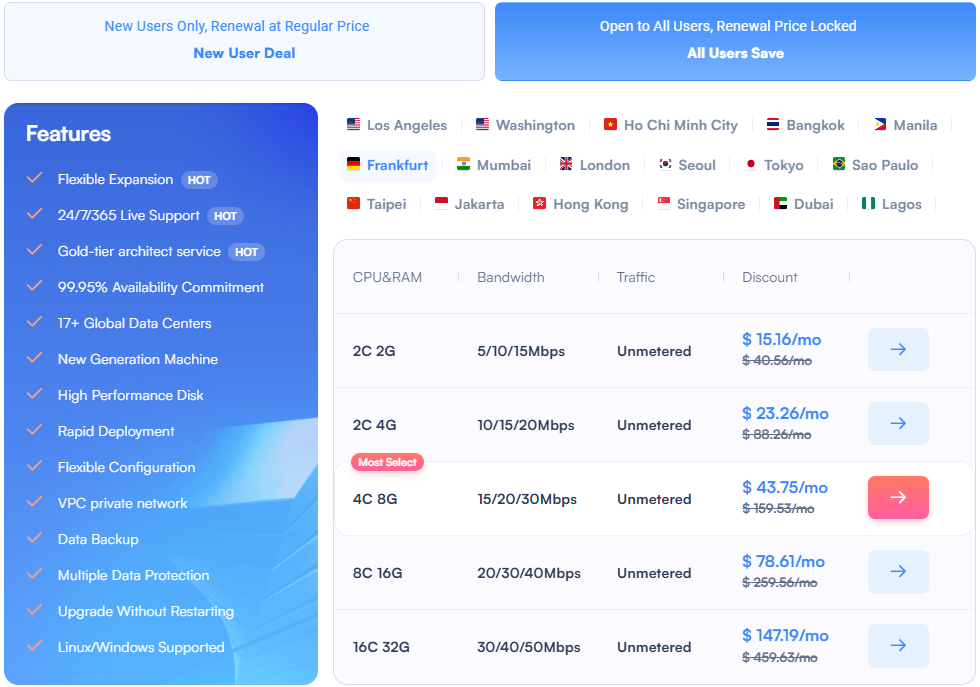Pick the Taipei data center
Screen dimensions: 980x687
(x=376, y=204)
